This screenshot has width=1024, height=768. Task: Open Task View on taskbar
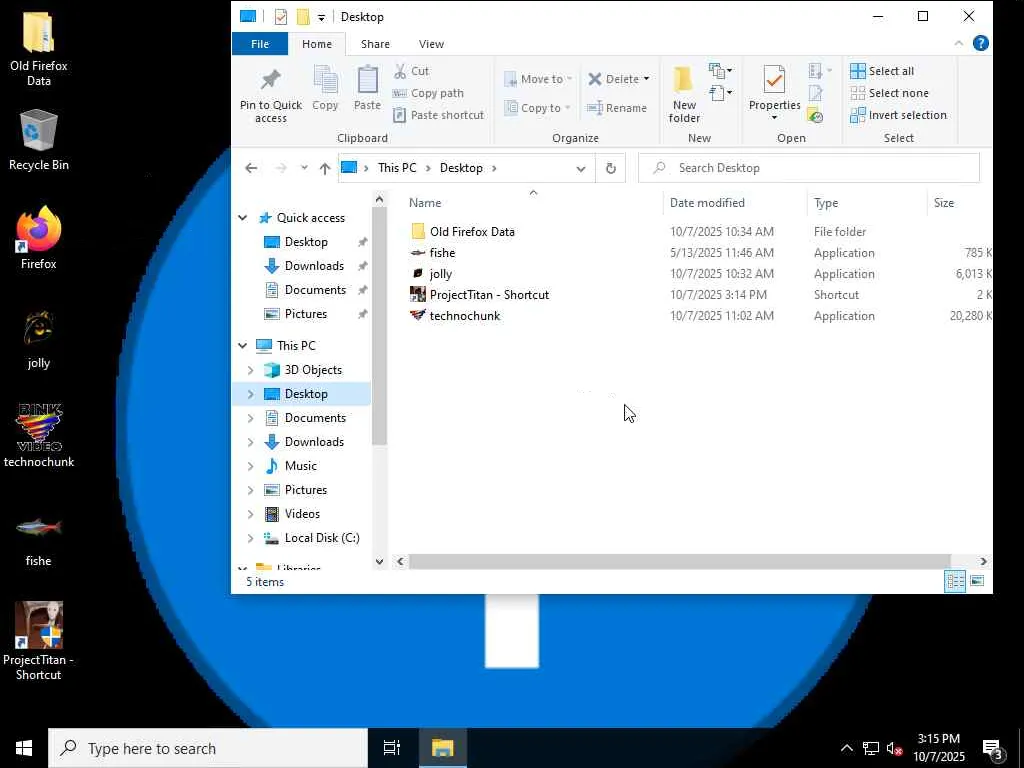tap(392, 748)
